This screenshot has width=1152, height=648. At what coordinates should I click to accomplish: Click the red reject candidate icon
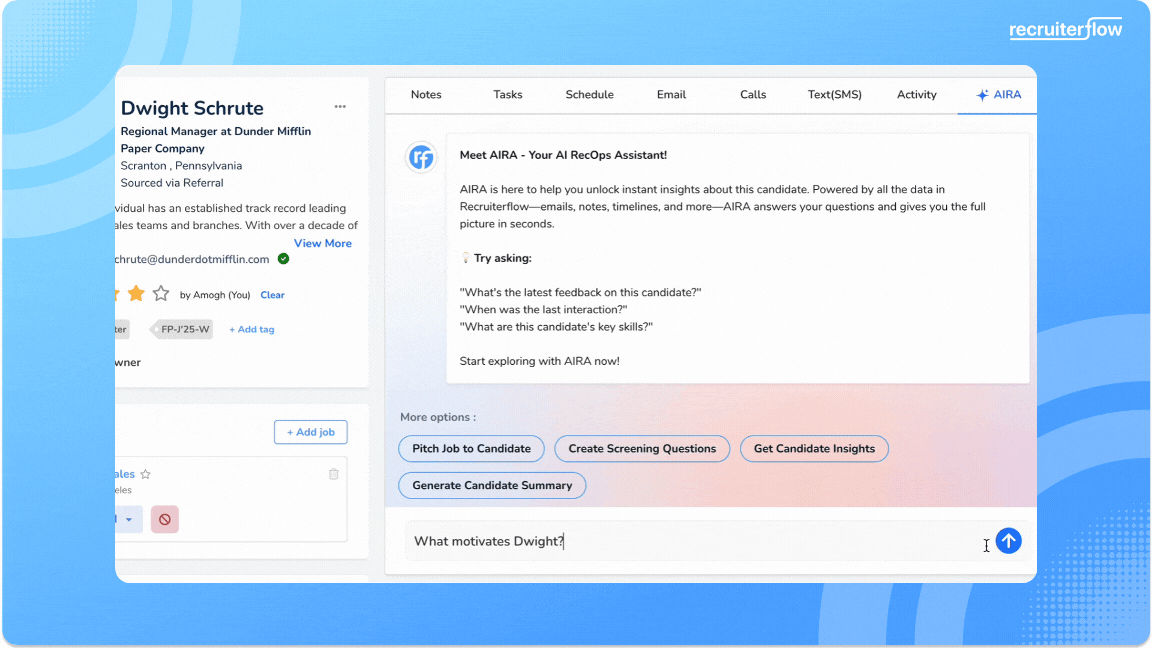(165, 519)
